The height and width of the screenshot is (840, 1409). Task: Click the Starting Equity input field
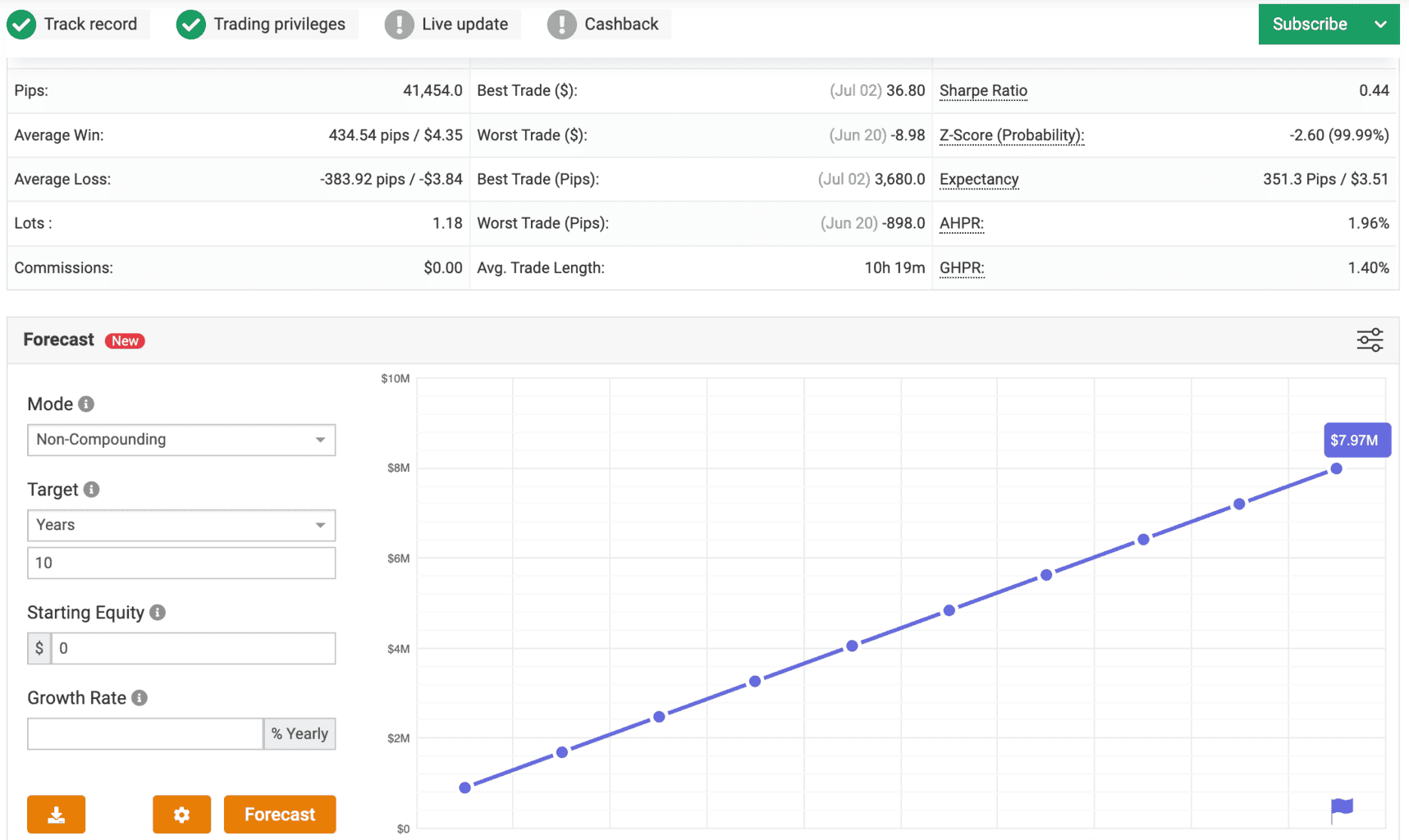pos(193,648)
